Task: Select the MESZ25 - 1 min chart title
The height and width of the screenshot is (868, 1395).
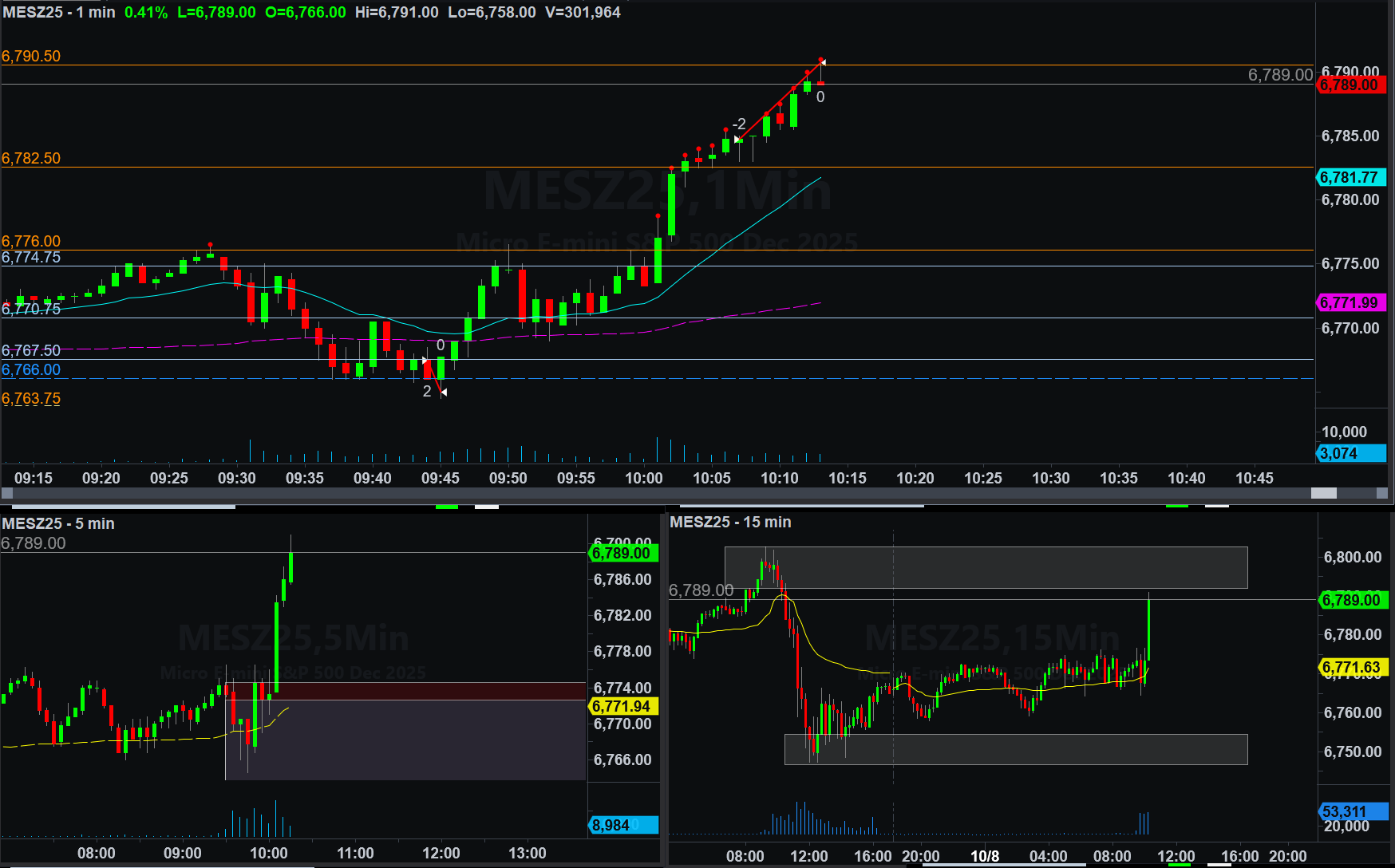Action: pyautogui.click(x=59, y=13)
